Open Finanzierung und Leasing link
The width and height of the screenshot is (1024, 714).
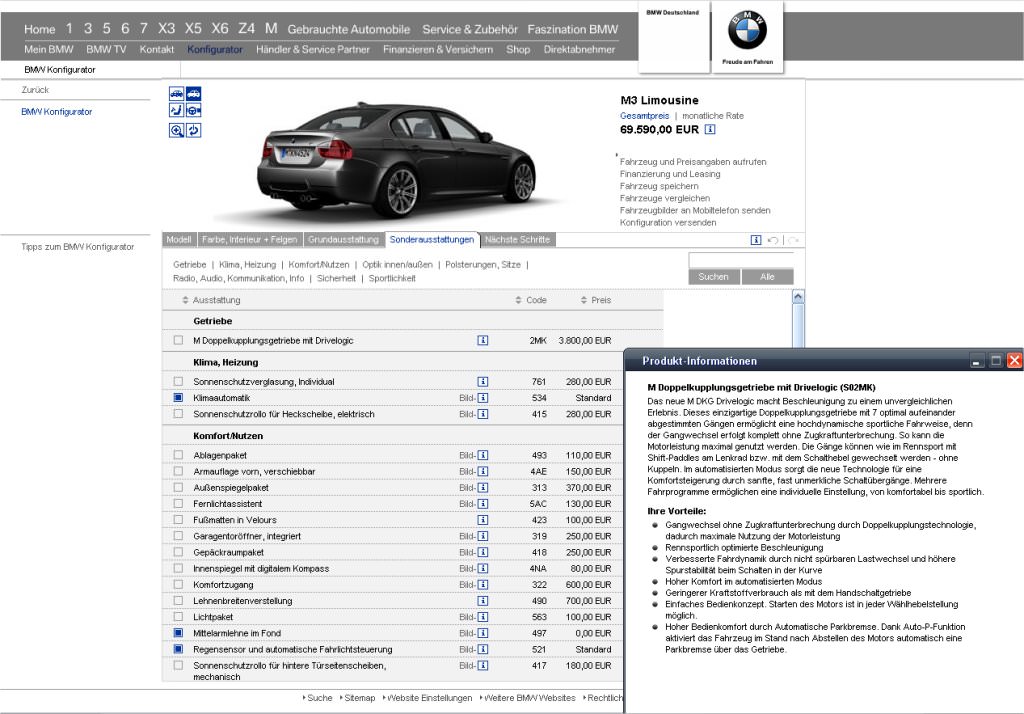click(670, 174)
